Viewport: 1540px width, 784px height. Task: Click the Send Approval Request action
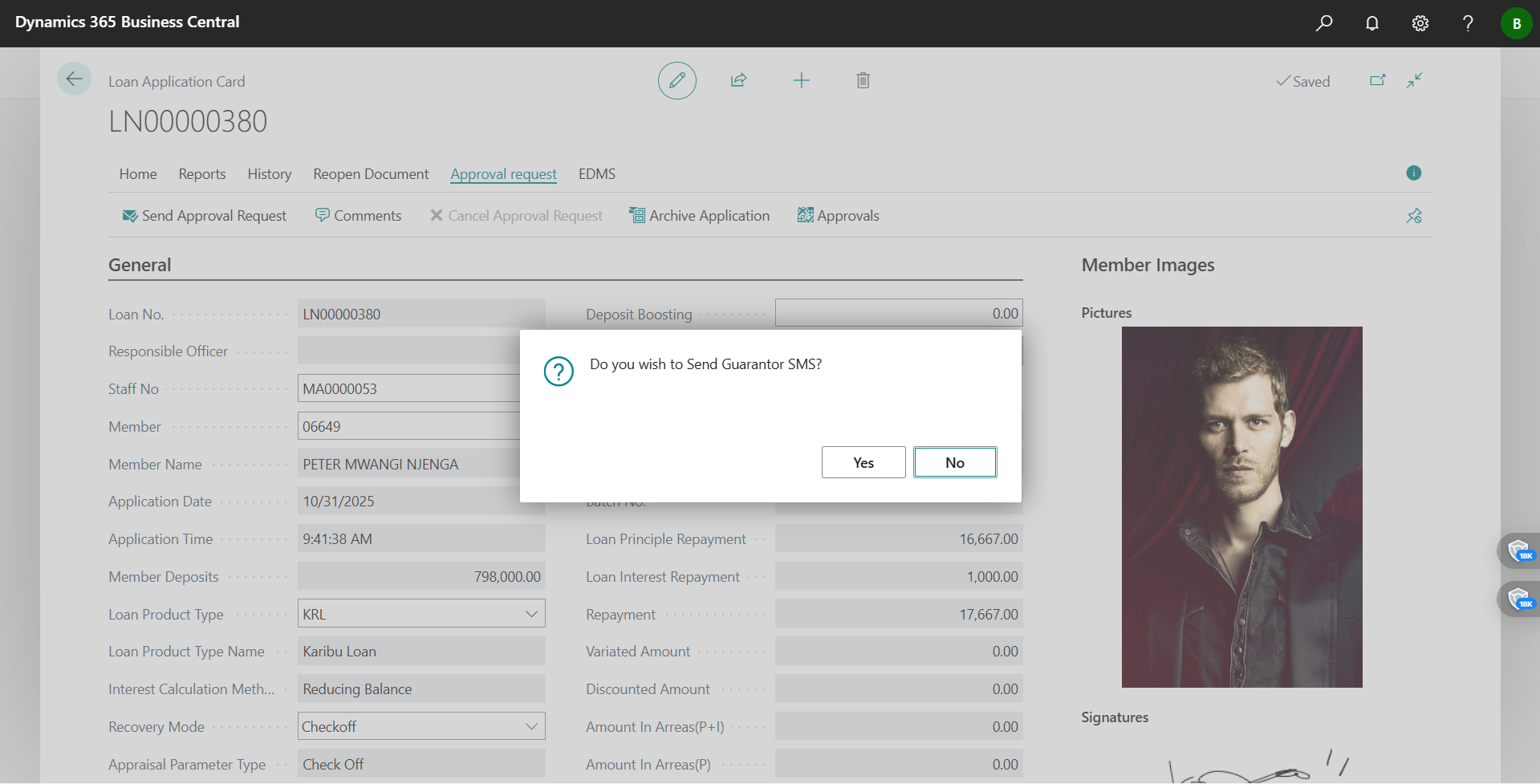point(205,215)
